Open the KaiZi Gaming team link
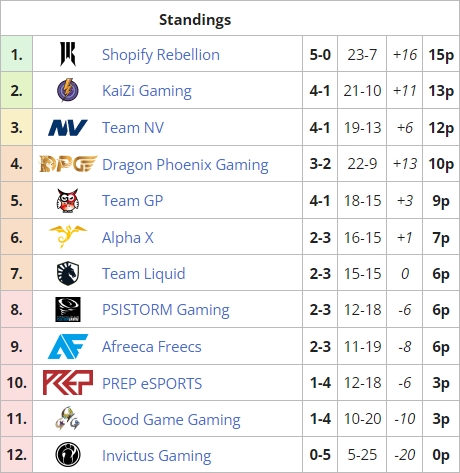The image size is (460, 473). 147,91
